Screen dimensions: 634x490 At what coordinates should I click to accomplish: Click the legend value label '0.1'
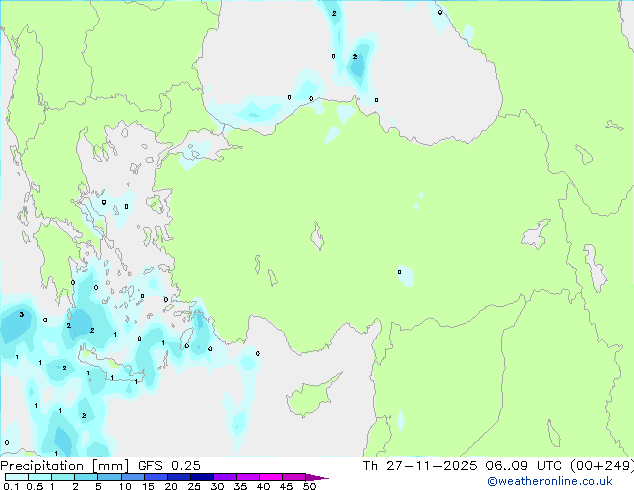click(11, 486)
